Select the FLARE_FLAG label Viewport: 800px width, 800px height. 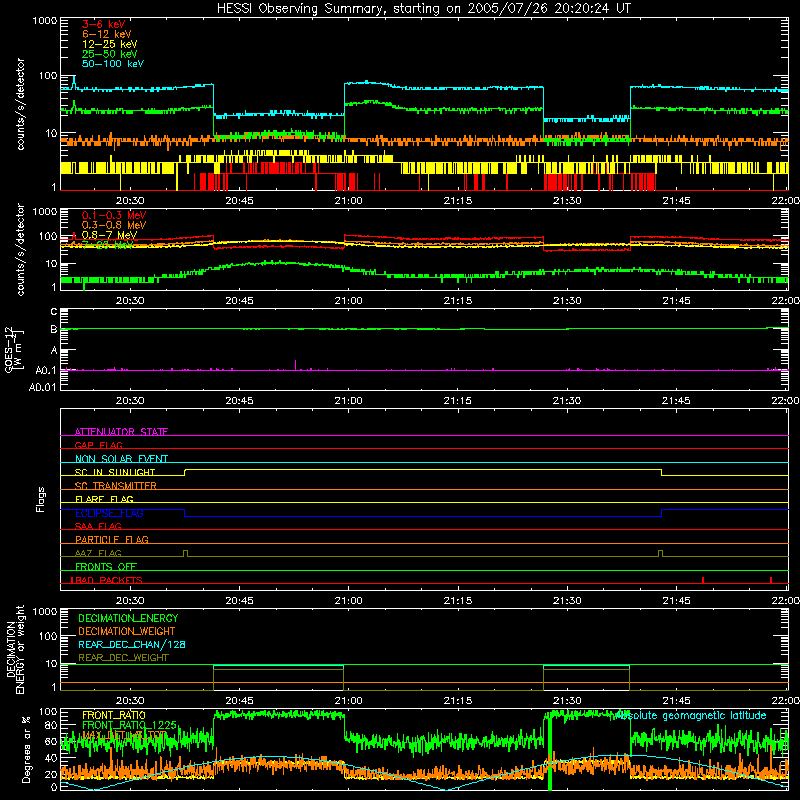click(x=104, y=499)
